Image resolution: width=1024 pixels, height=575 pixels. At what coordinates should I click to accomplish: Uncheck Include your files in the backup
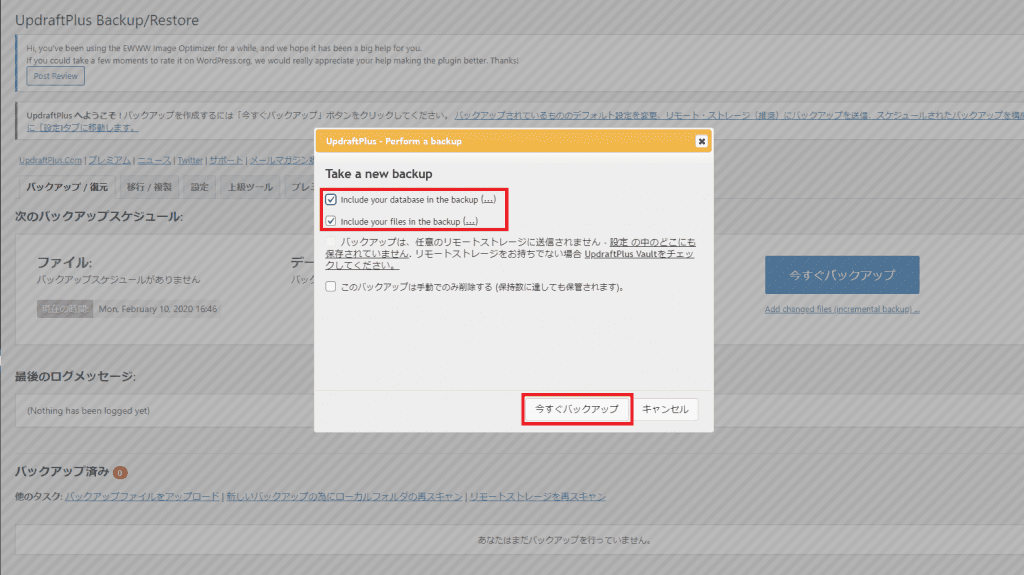(x=331, y=221)
